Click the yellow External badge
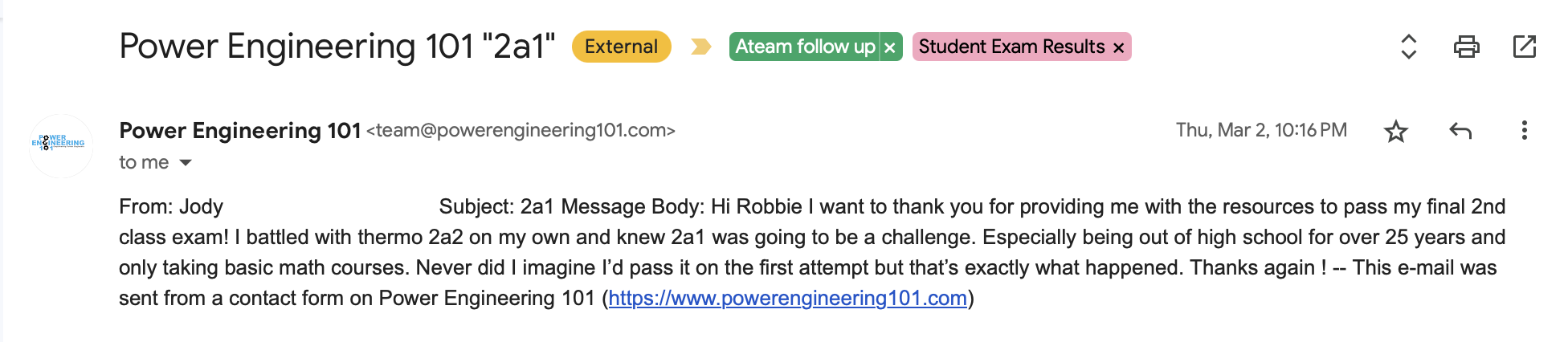The image size is (1568, 342). click(621, 47)
